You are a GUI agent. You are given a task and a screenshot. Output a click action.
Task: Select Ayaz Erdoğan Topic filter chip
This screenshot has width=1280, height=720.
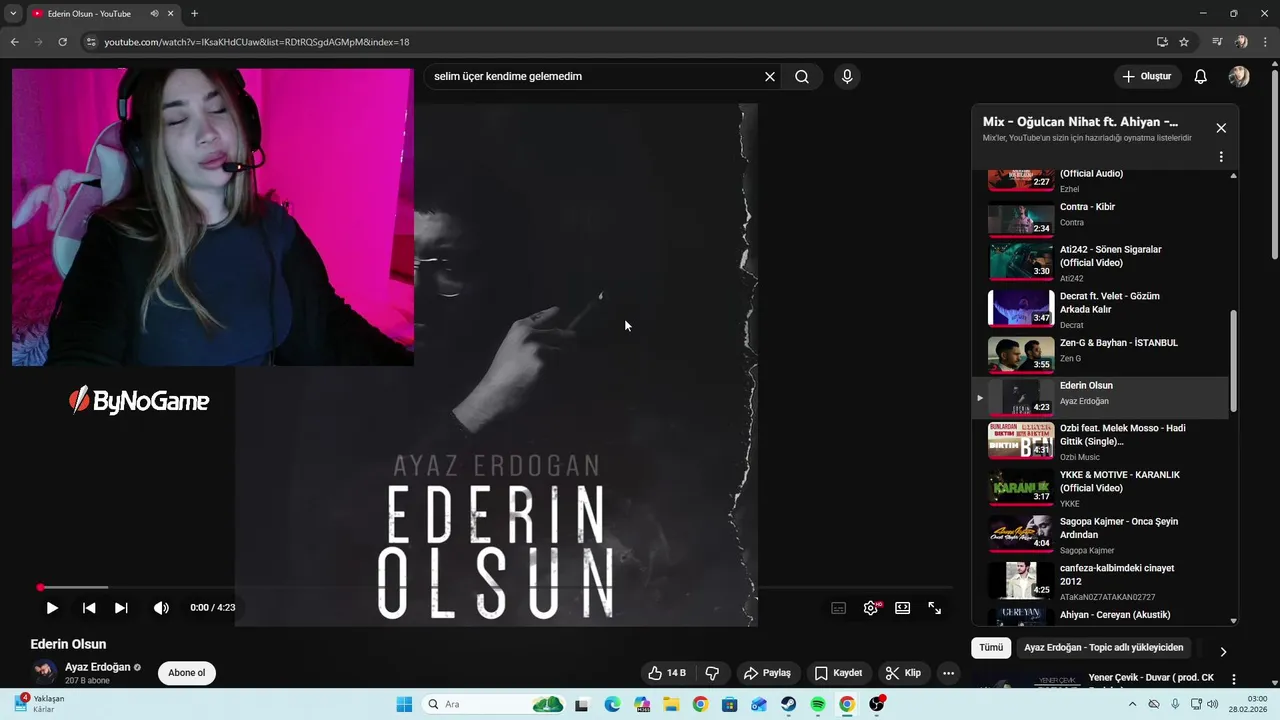[x=1104, y=647]
